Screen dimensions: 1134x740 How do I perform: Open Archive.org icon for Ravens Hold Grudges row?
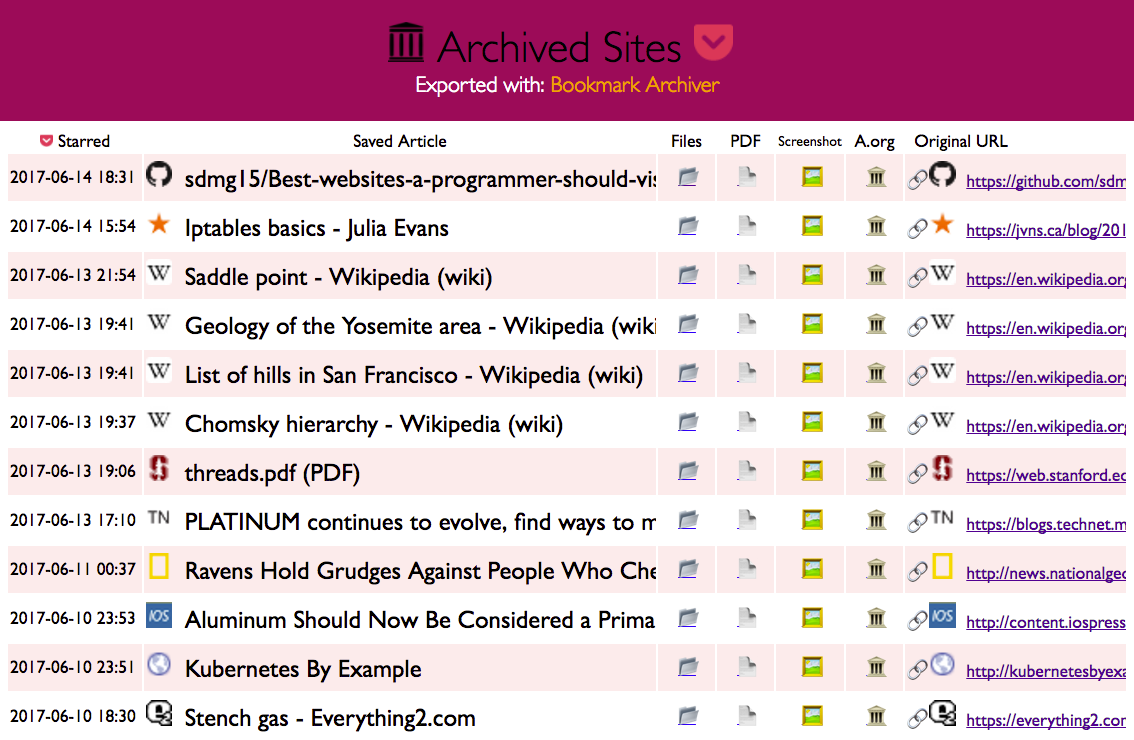point(877,569)
